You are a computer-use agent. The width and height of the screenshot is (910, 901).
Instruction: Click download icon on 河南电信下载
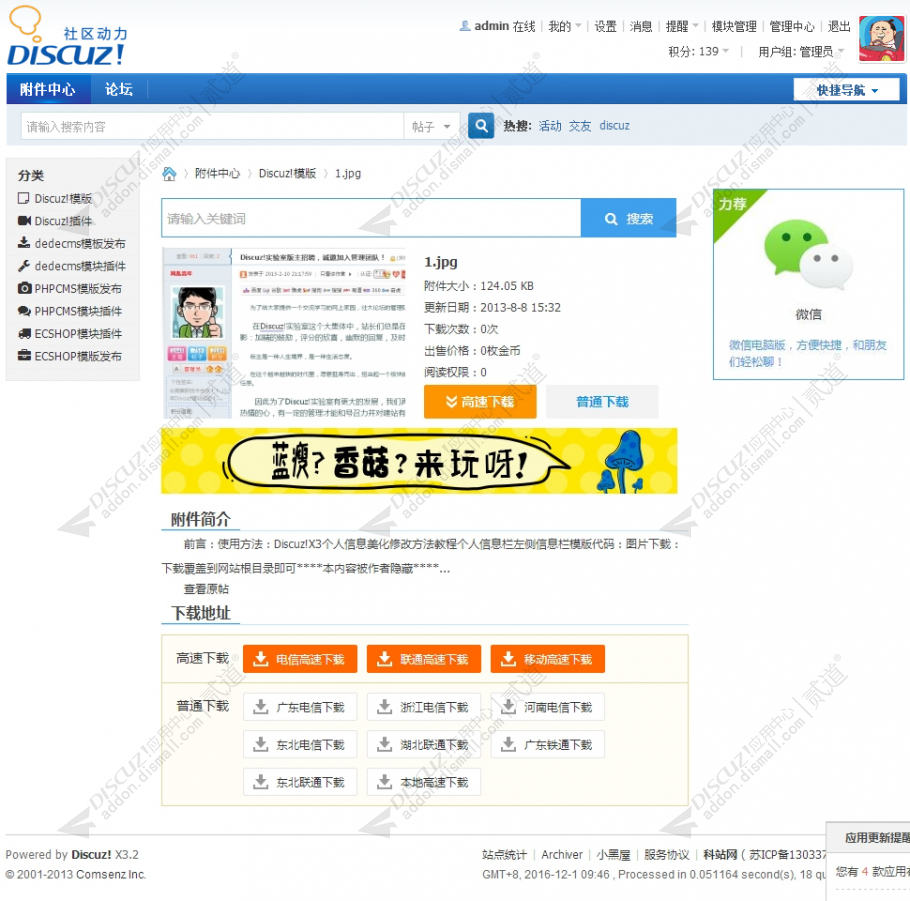[x=508, y=707]
